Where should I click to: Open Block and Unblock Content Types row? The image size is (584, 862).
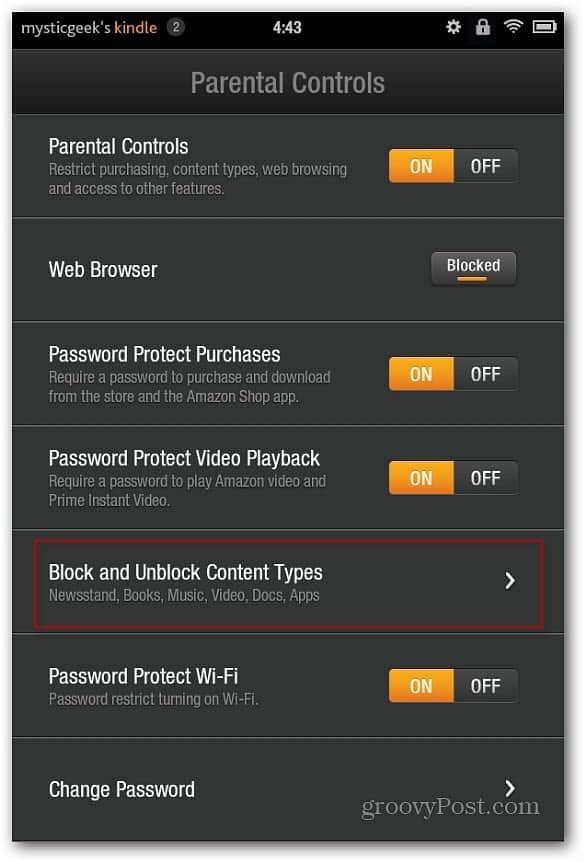coord(289,583)
